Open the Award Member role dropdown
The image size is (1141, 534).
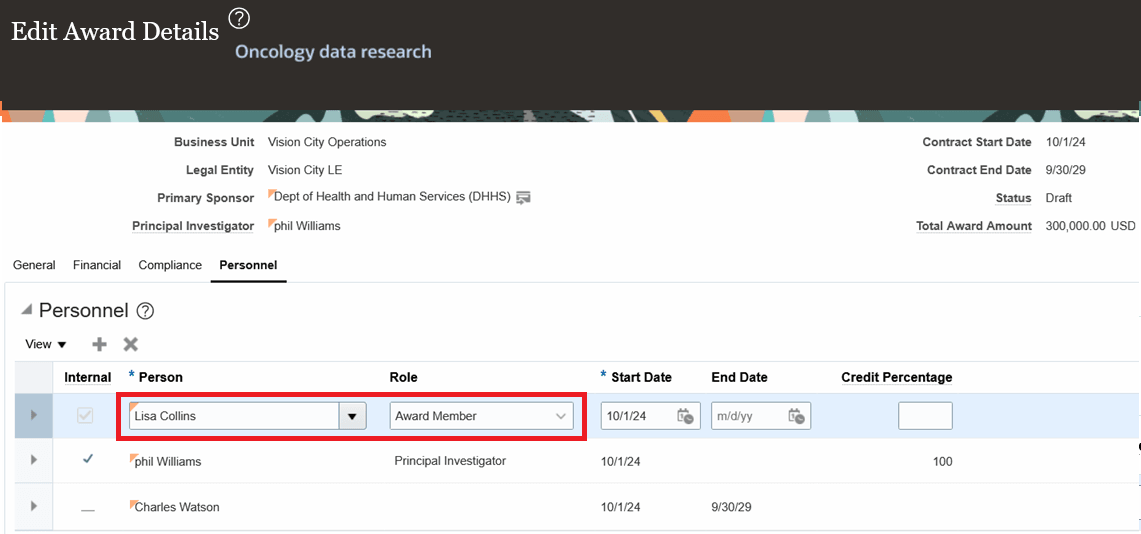click(x=482, y=416)
